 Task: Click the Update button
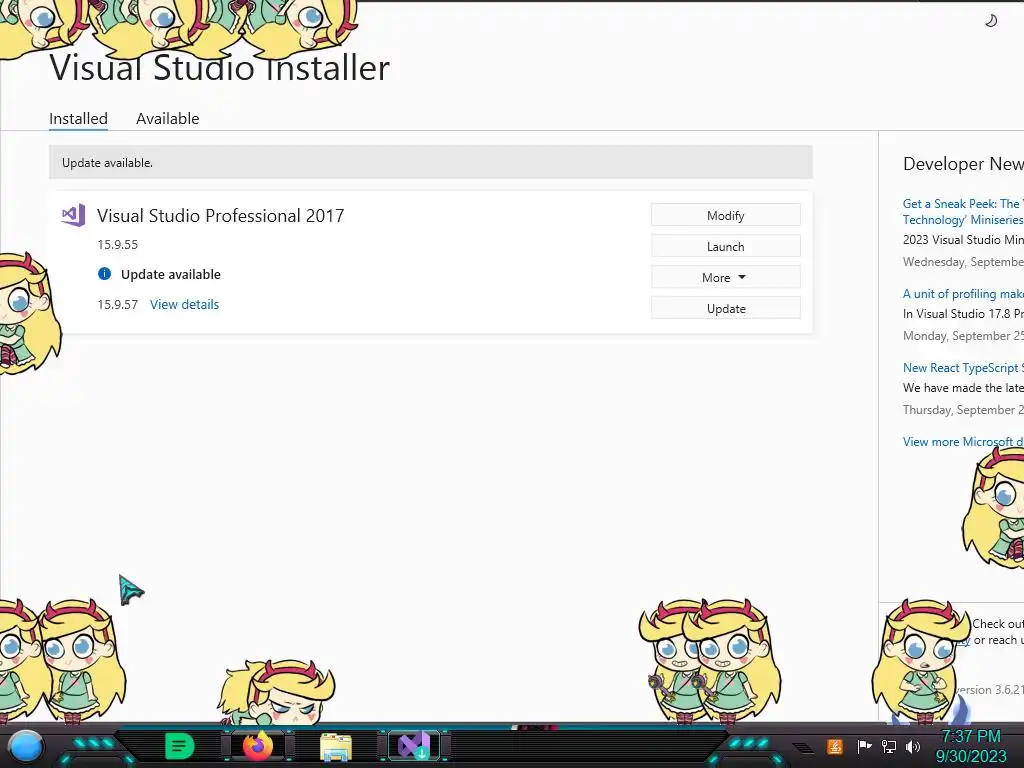coord(726,309)
